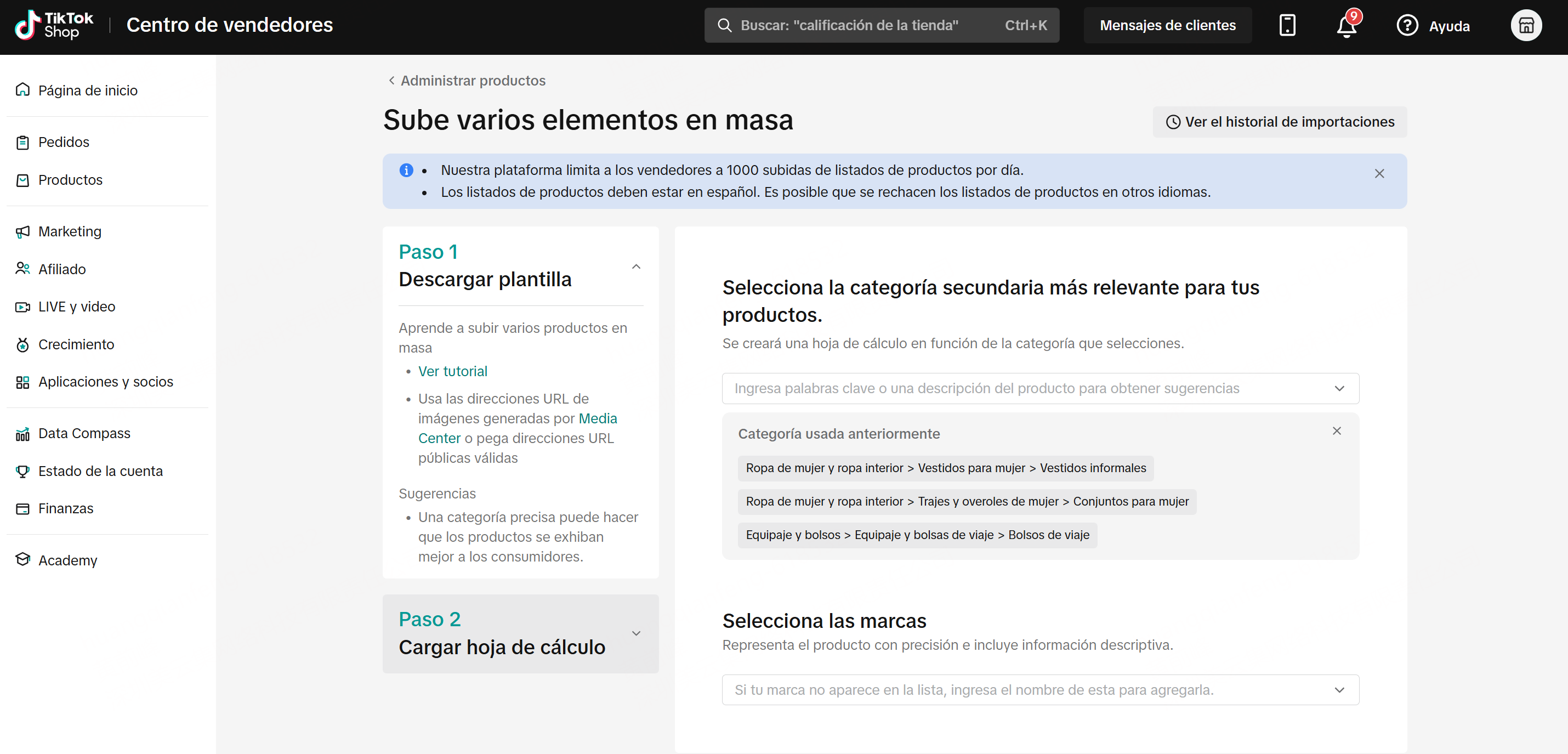1568x754 pixels.
Task: Follow the Media Center link
Action: pos(597,418)
